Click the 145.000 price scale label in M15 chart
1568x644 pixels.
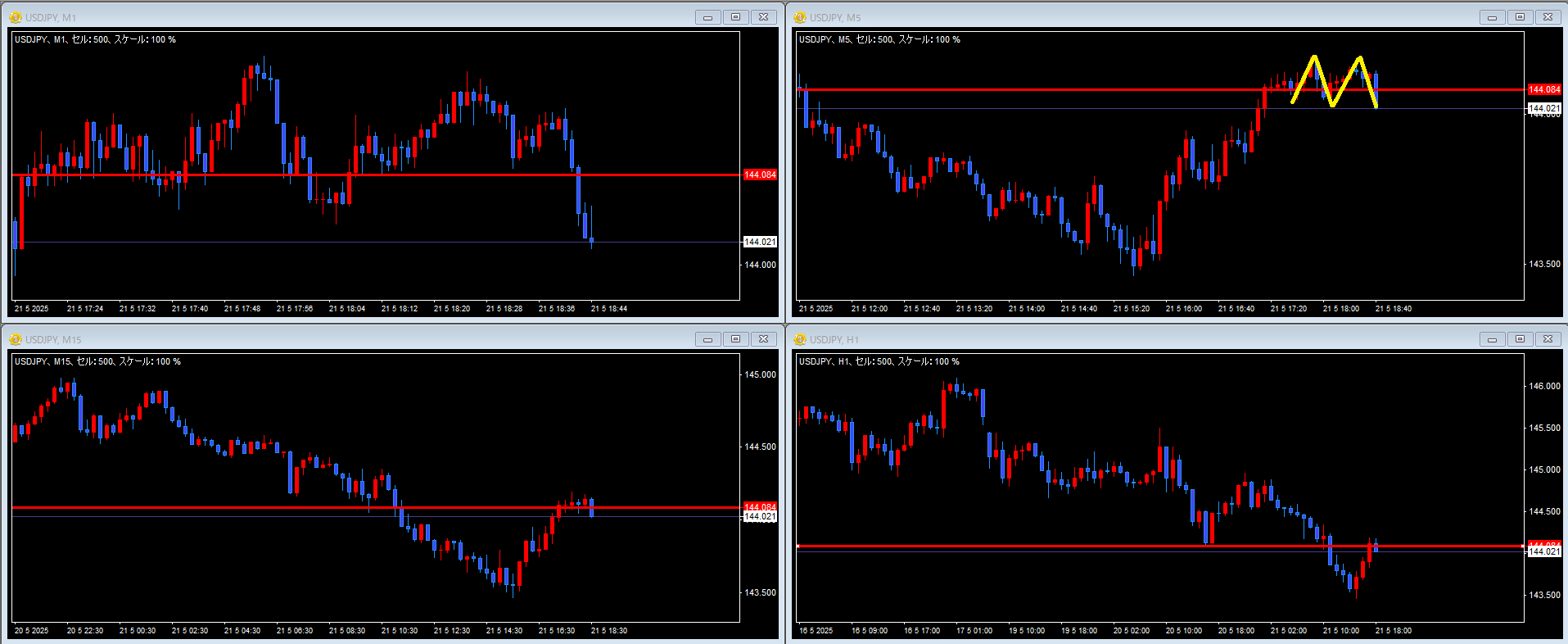tap(760, 374)
